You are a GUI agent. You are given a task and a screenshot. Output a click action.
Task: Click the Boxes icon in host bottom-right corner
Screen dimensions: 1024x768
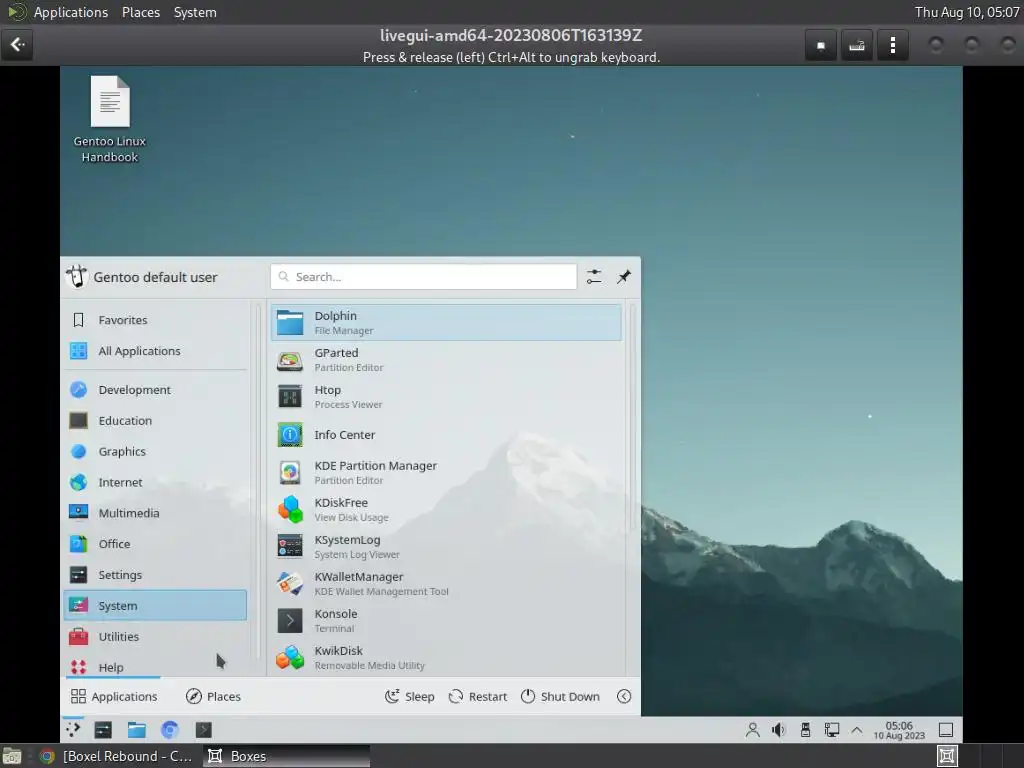(x=947, y=756)
